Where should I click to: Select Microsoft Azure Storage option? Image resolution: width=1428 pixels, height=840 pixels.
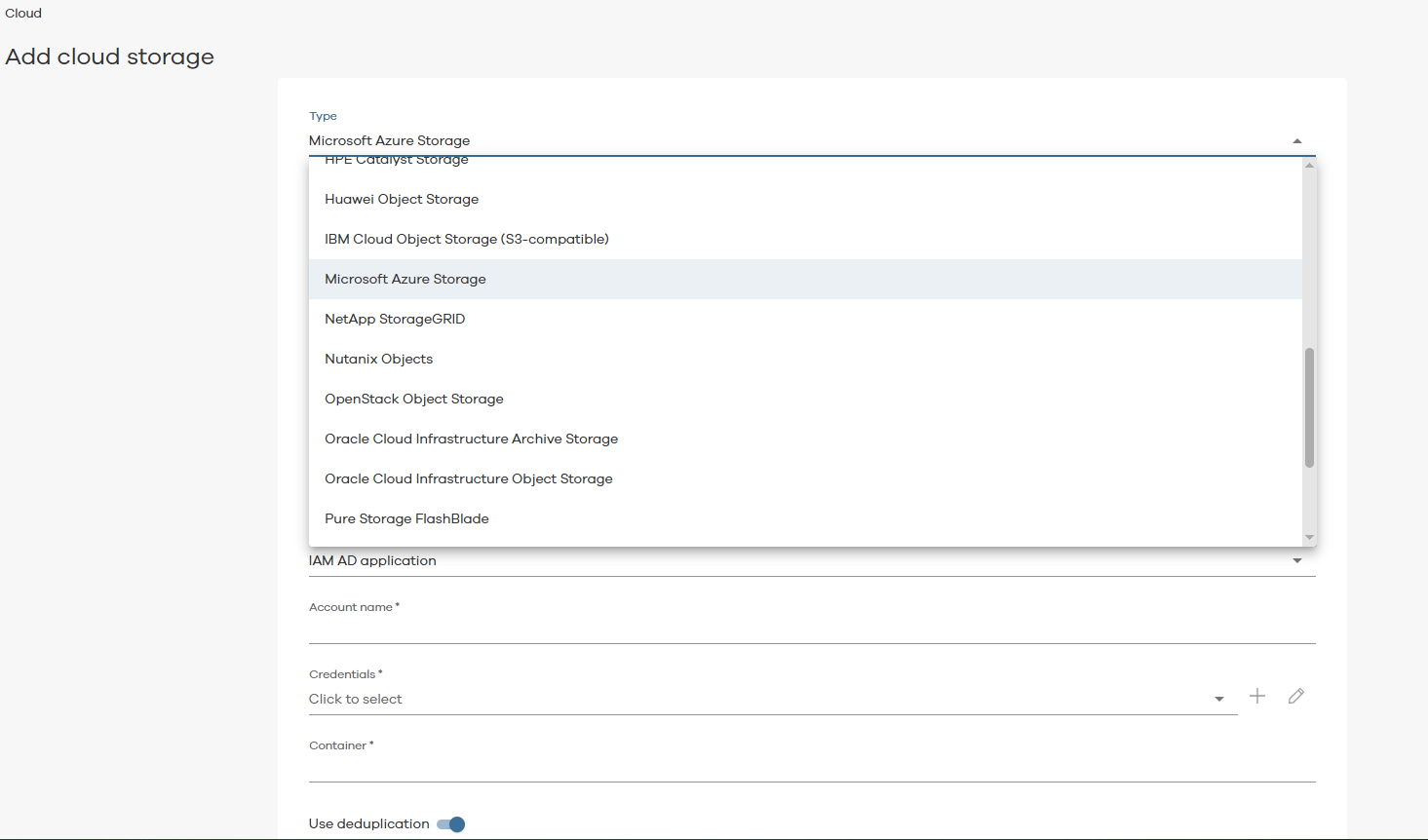[x=405, y=279]
